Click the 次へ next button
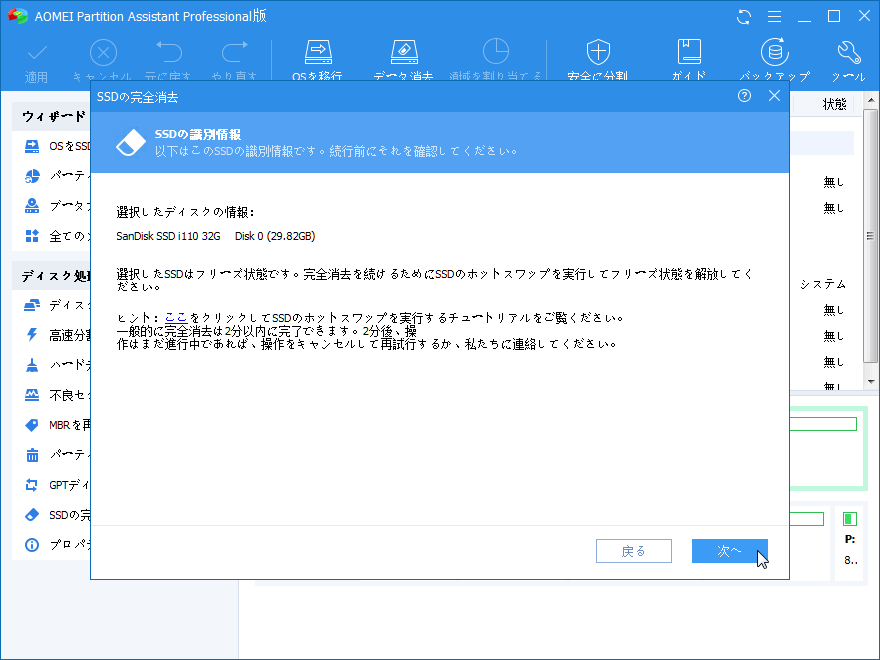Screen dimensions: 880x660 730,551
